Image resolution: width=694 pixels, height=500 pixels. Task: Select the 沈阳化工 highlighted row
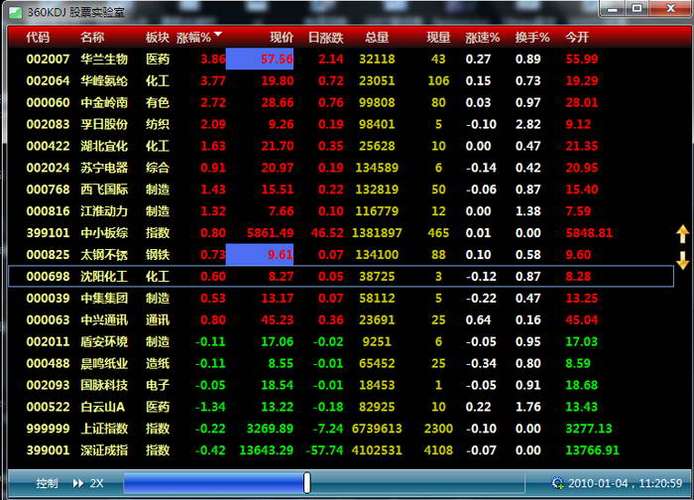[x=104, y=276]
